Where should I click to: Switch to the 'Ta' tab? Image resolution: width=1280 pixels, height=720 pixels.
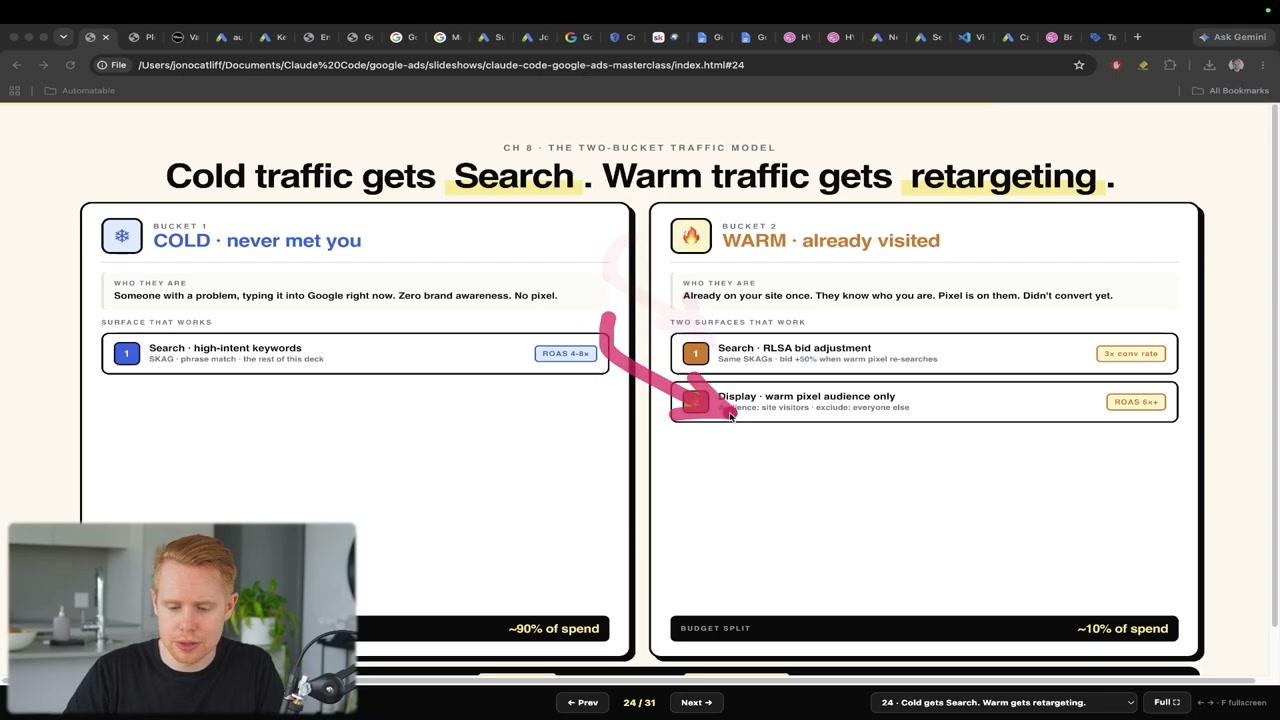coord(1103,37)
